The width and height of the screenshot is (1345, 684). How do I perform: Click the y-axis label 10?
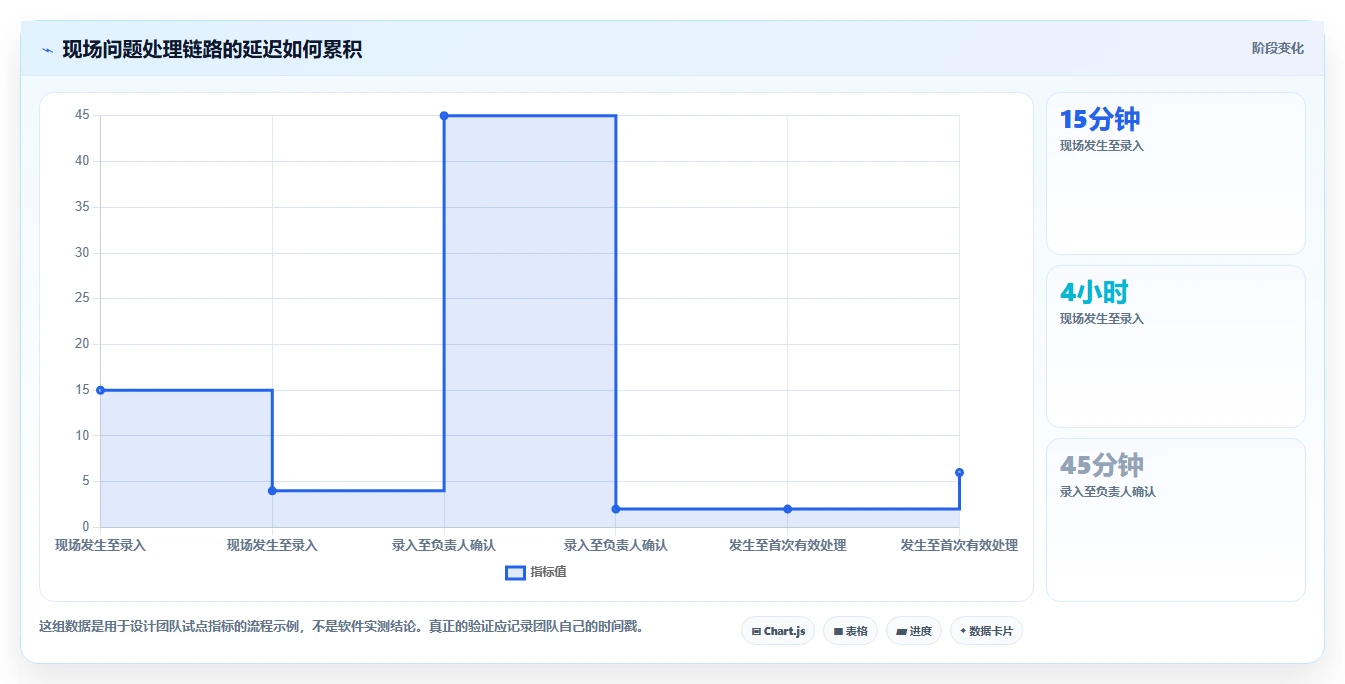[x=82, y=436]
